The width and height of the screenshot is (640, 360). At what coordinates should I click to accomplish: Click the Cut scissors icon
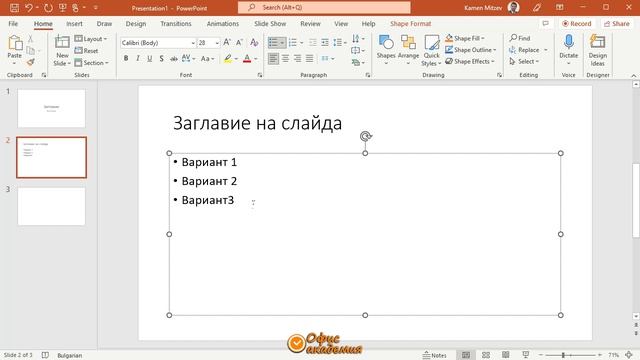click(31, 39)
